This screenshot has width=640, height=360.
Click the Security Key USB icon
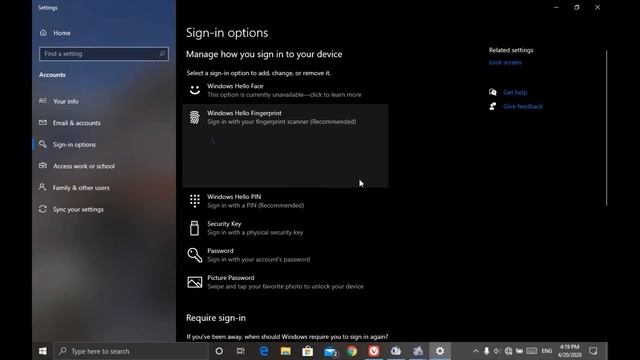(x=195, y=228)
